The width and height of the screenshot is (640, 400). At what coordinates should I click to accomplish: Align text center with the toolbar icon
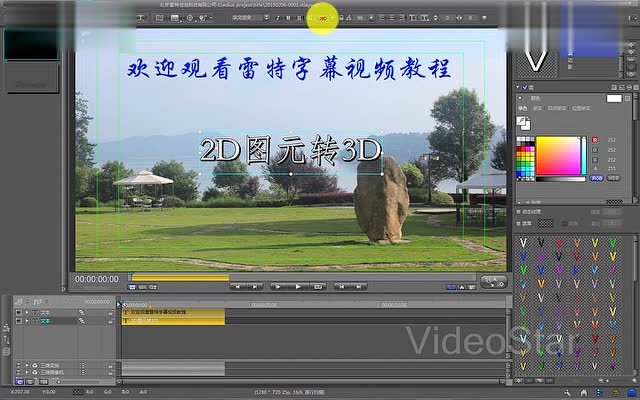[x=392, y=18]
